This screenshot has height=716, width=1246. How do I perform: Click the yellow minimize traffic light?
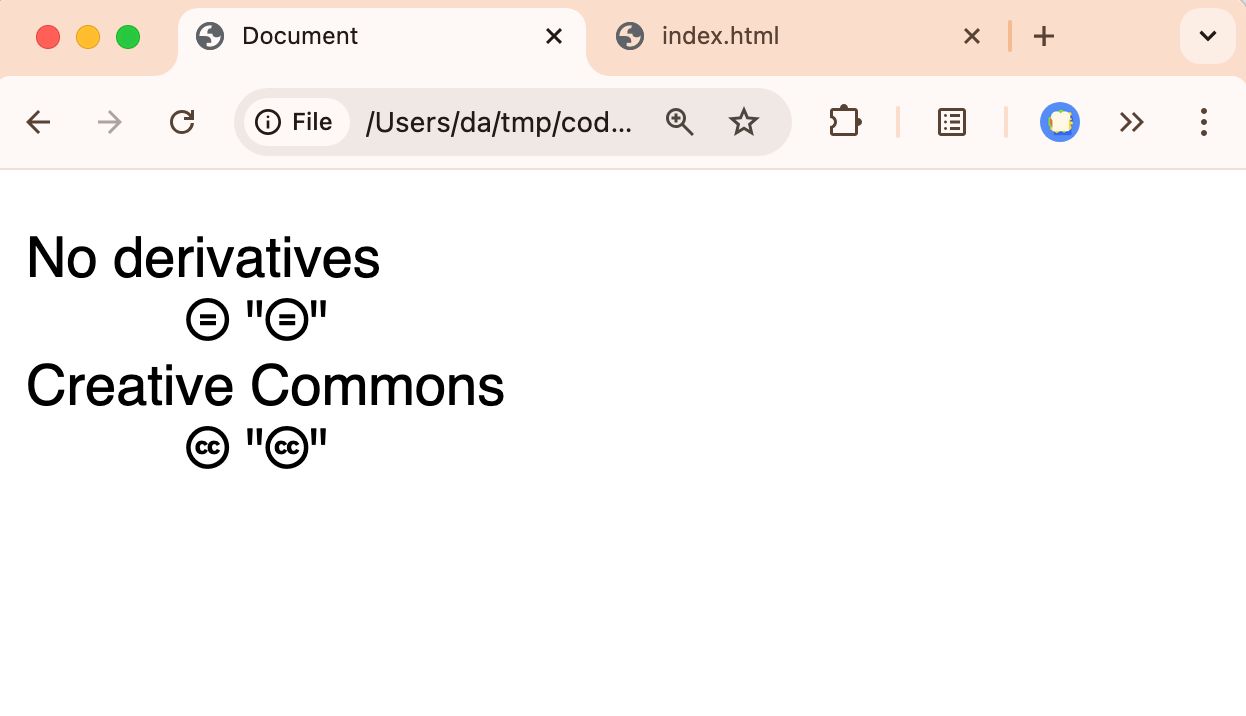[x=88, y=36]
